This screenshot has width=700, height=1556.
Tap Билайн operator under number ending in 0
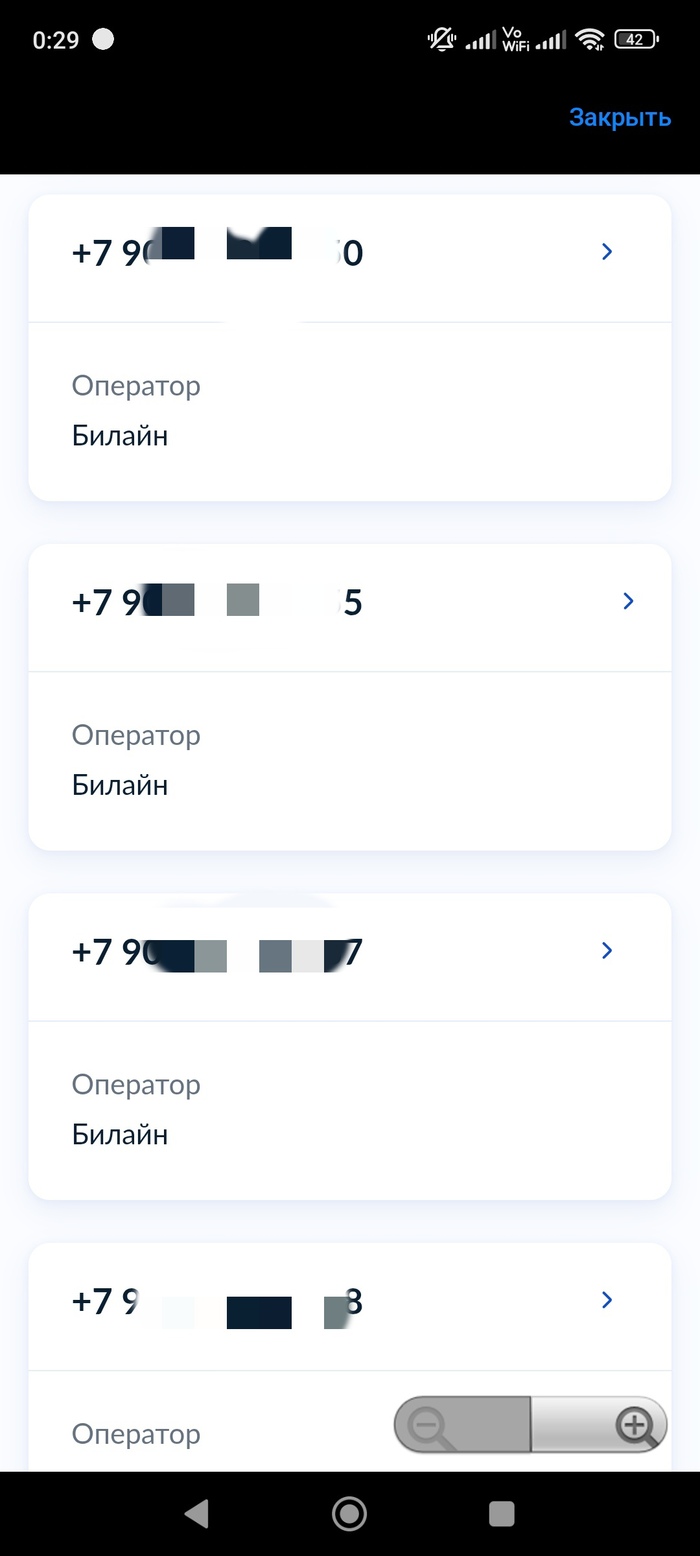coord(120,436)
